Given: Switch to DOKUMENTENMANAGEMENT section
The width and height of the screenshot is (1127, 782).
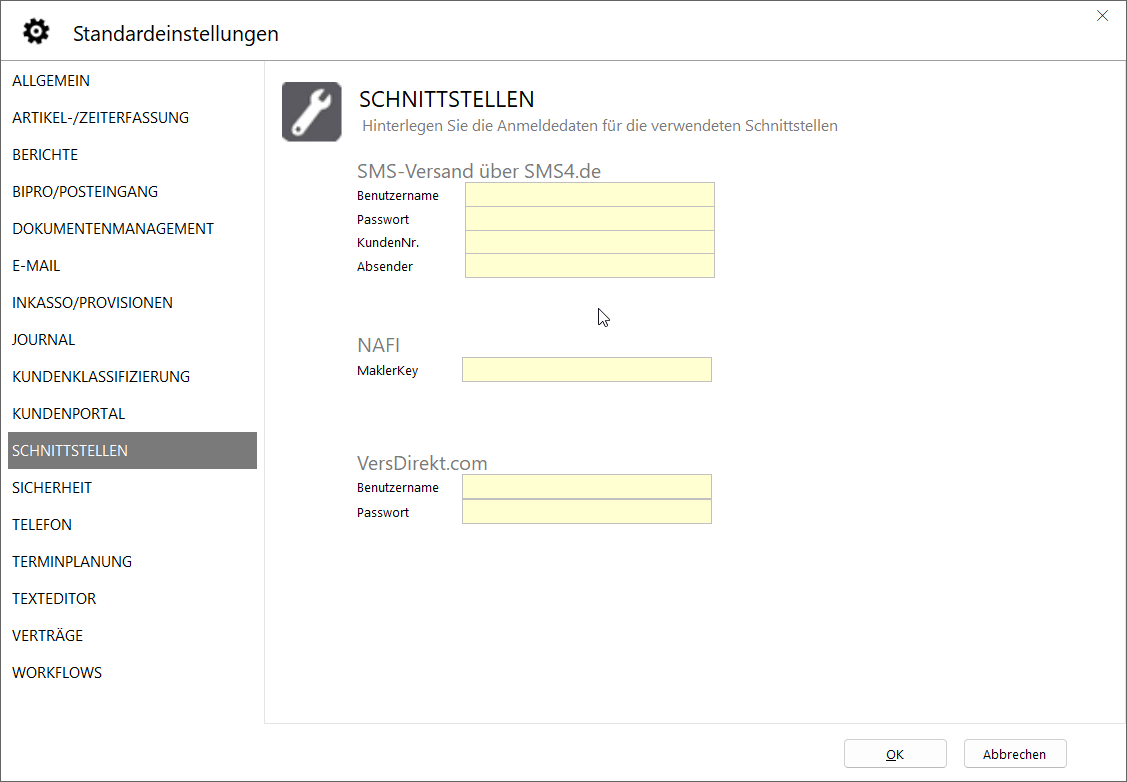Looking at the screenshot, I should (113, 229).
